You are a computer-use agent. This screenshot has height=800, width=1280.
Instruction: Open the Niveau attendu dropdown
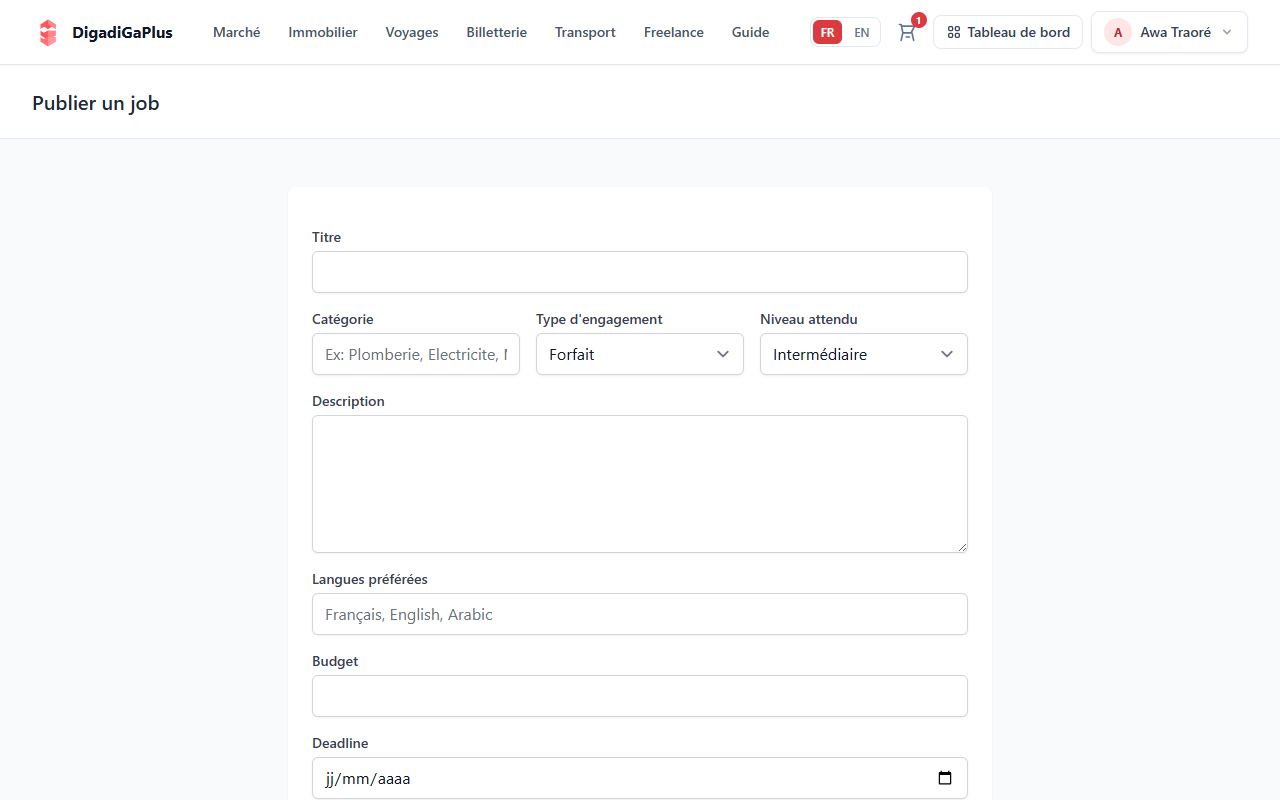pos(864,354)
